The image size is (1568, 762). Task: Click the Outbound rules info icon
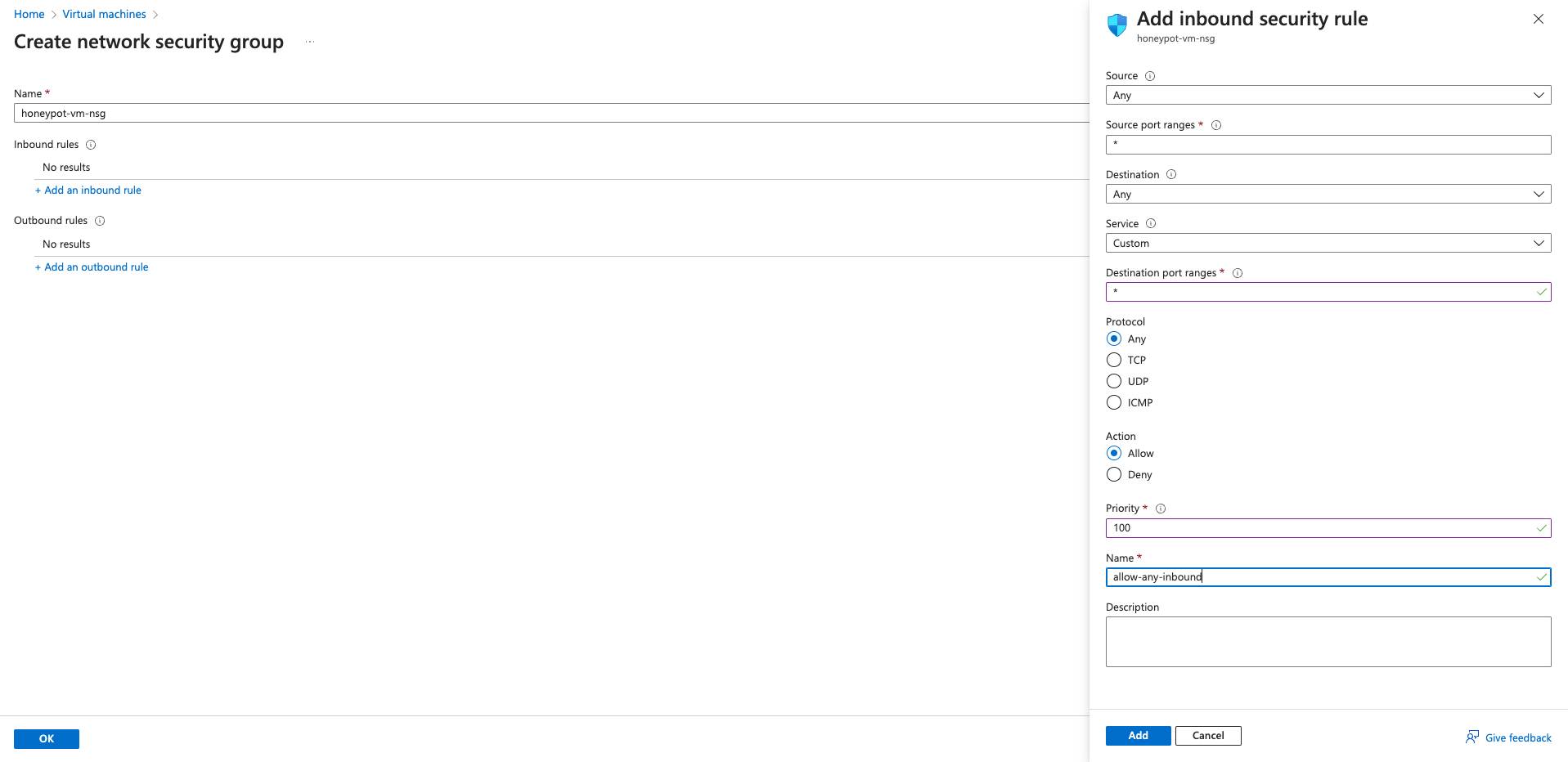pos(100,221)
